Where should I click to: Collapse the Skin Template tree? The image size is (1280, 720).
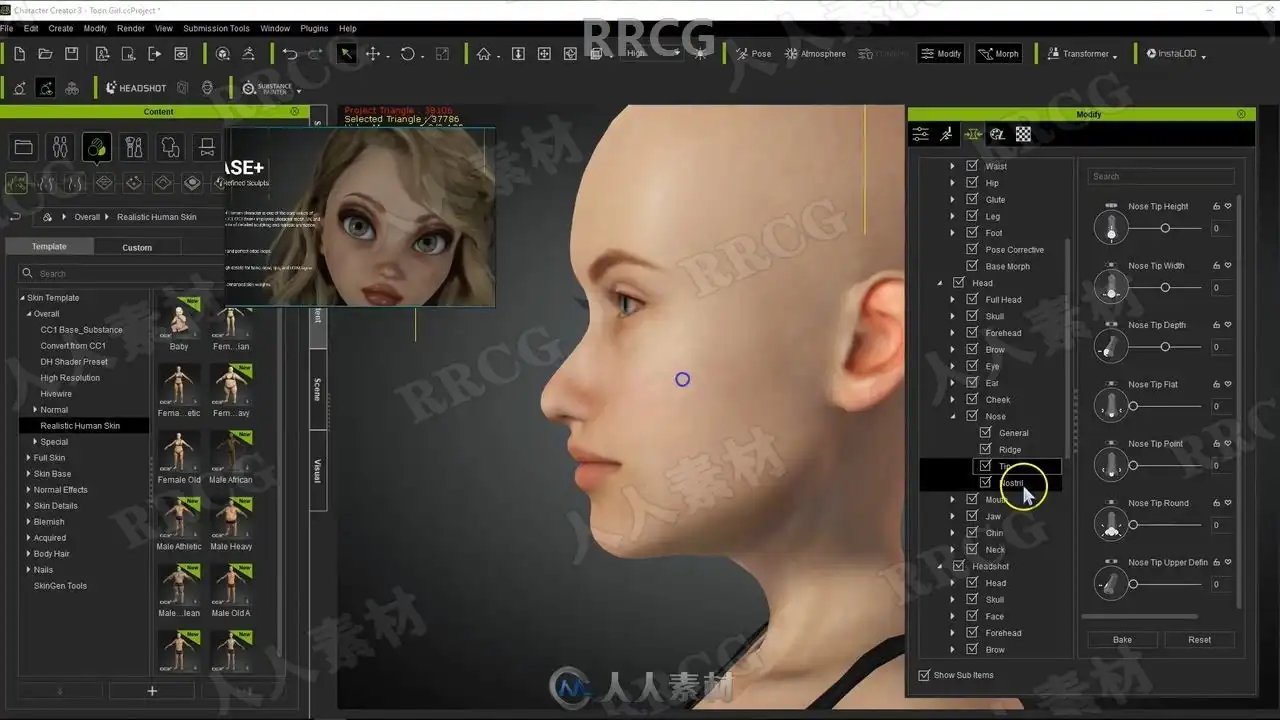point(22,298)
